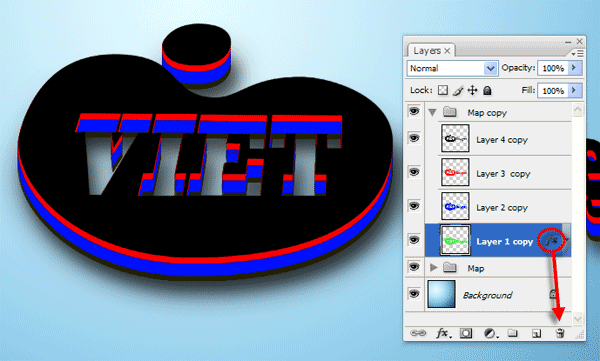Viewport: 600px width, 361px height.
Task: Enable lock transparent pixels
Action: pyautogui.click(x=443, y=90)
